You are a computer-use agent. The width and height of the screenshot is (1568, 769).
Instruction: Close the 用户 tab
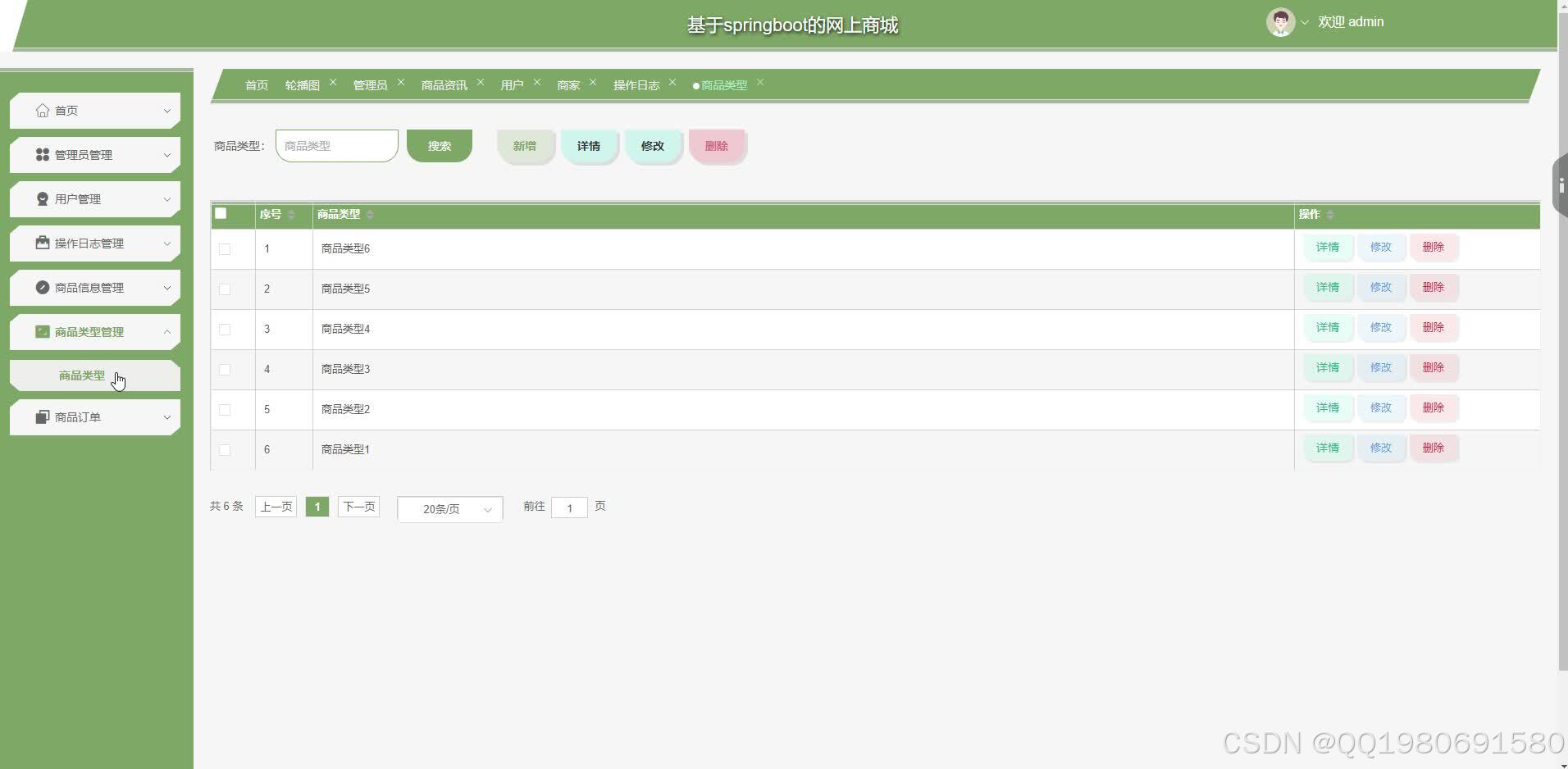(x=537, y=82)
